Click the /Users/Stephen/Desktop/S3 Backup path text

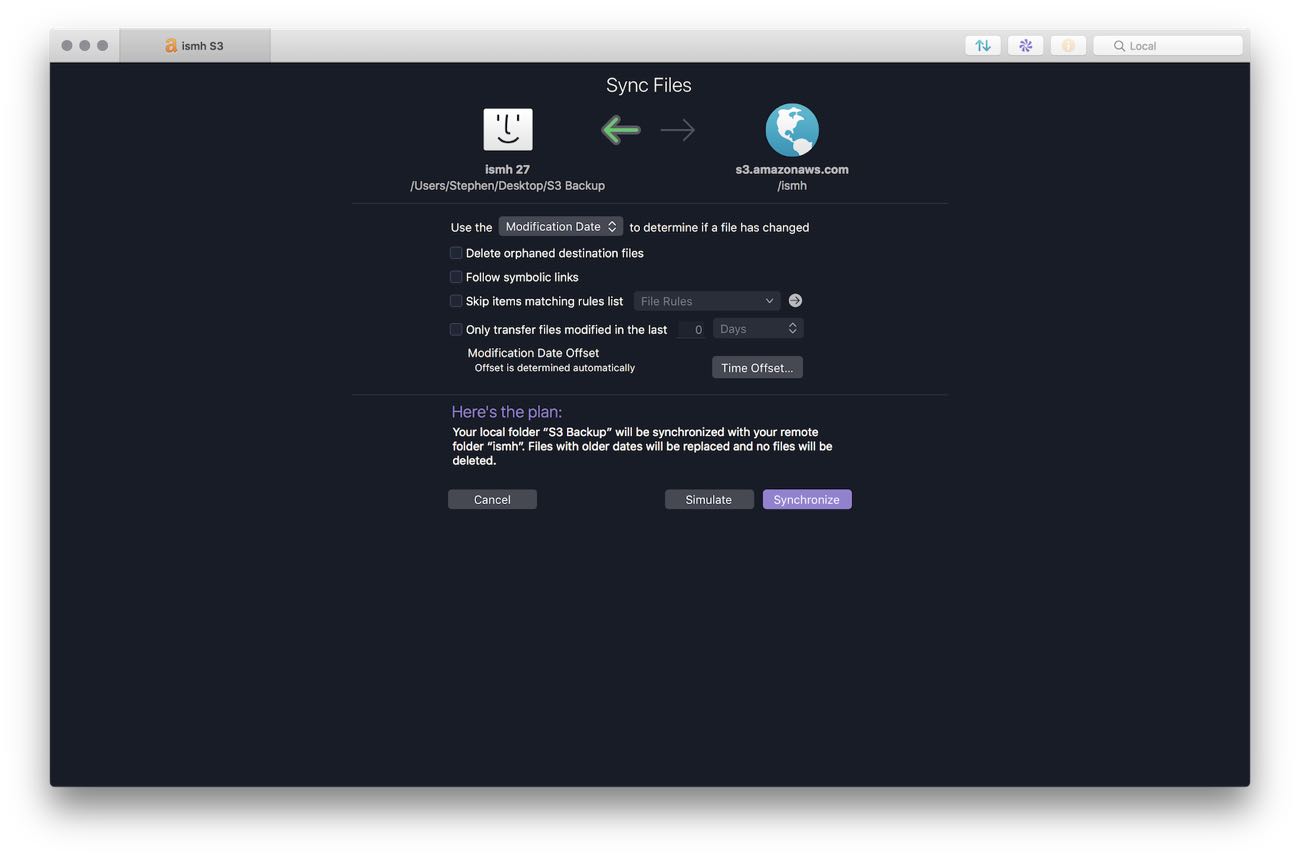(508, 186)
